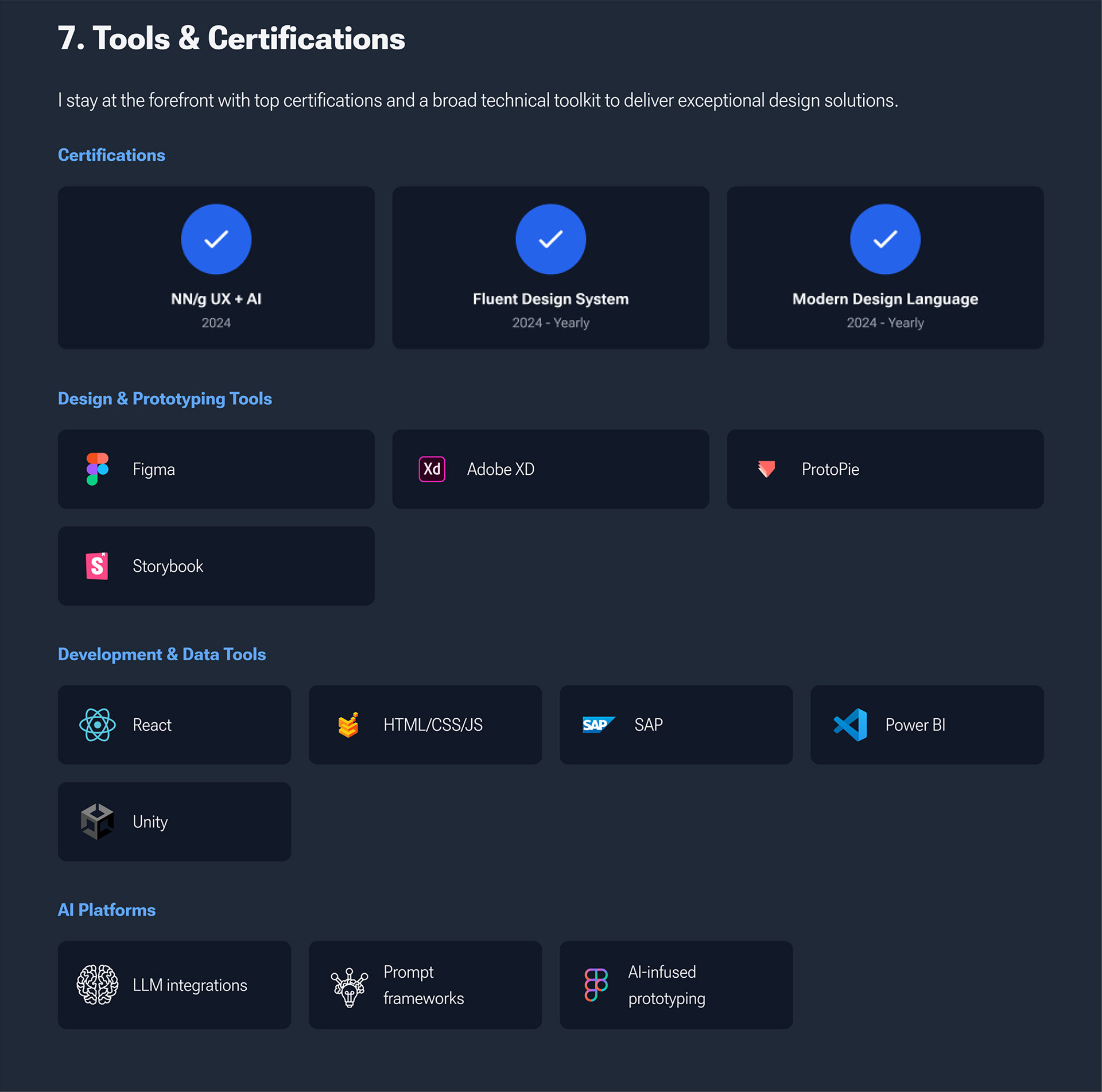Click the Fluent Design System checkmark circle
1102x1092 pixels.
550,239
